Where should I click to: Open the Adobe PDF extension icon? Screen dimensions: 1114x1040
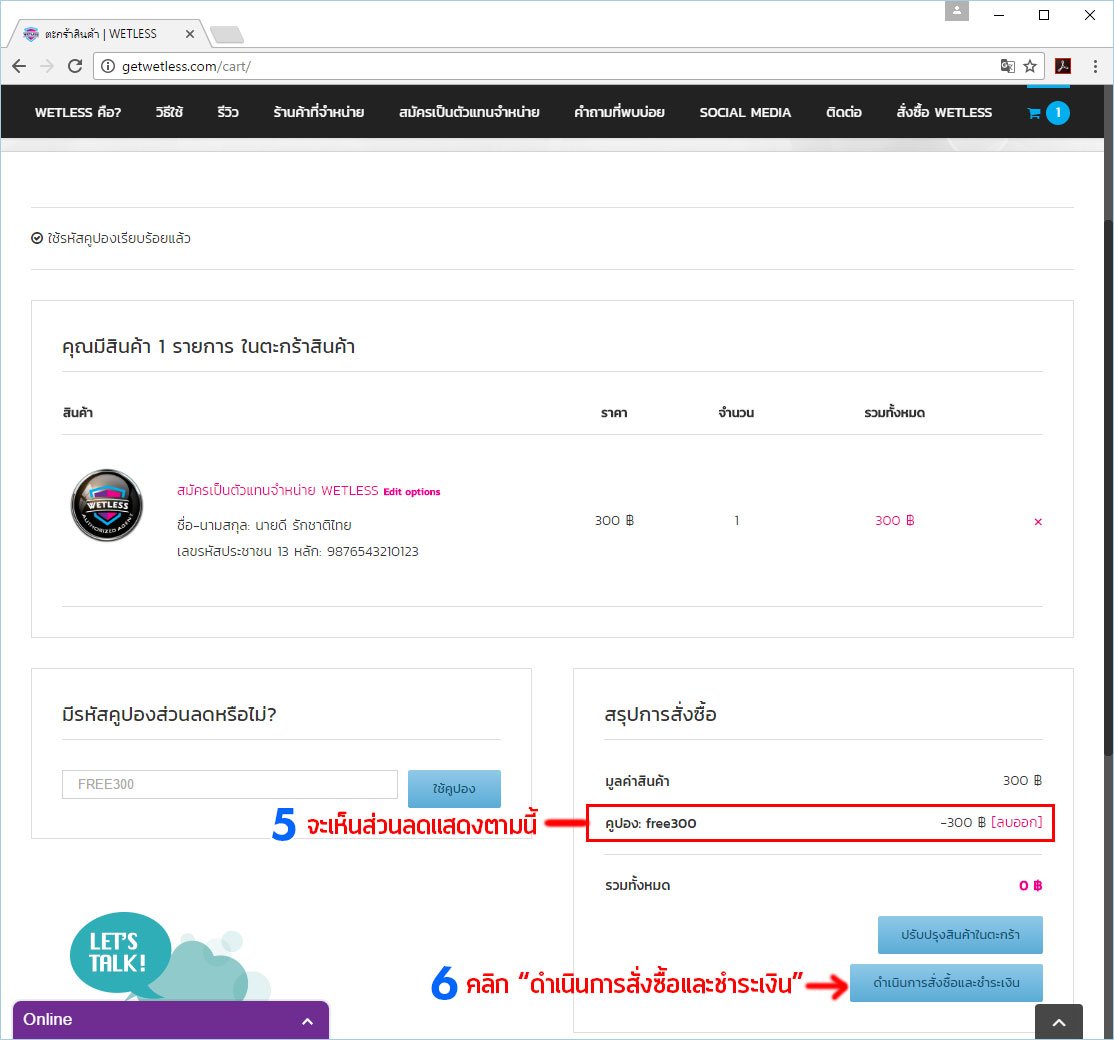pyautogui.click(x=1063, y=66)
